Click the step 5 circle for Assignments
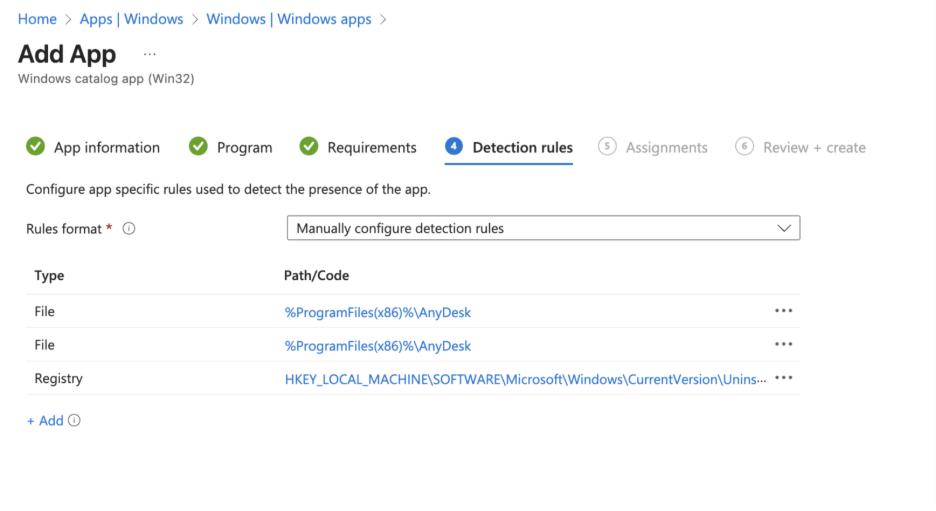 [x=607, y=147]
